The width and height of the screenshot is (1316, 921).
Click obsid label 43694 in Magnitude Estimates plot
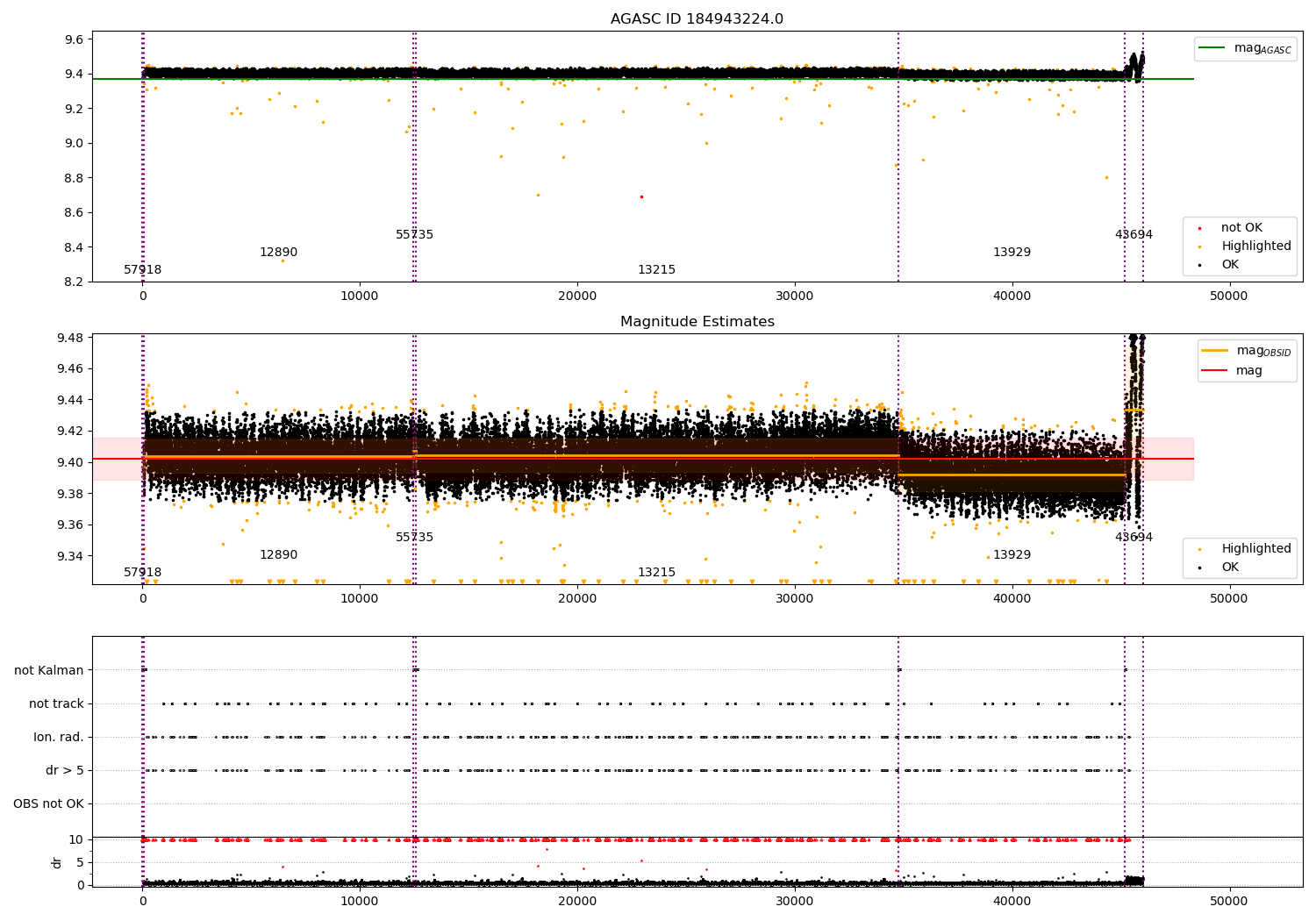coord(1134,538)
